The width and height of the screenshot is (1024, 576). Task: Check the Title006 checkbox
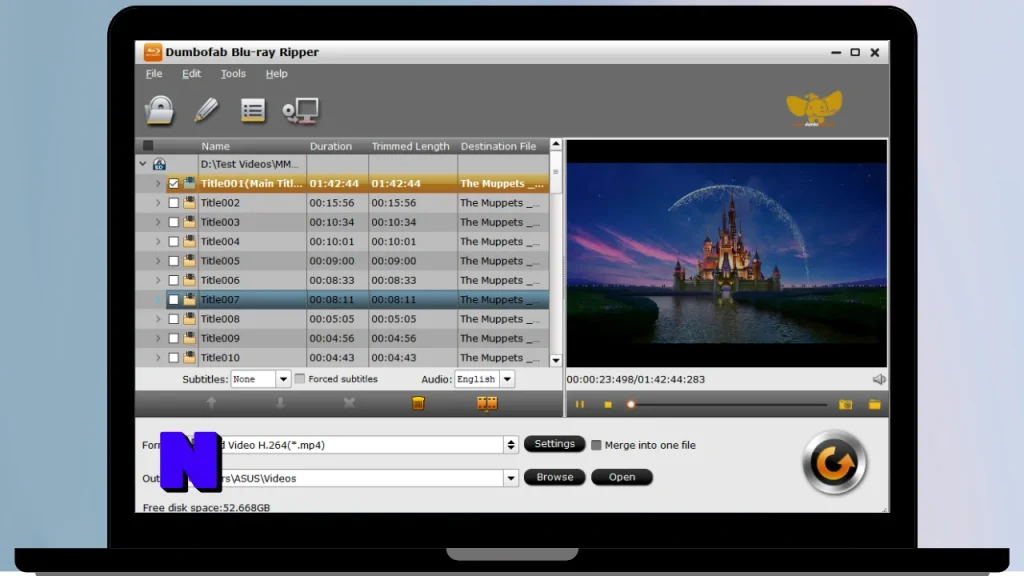coord(173,280)
